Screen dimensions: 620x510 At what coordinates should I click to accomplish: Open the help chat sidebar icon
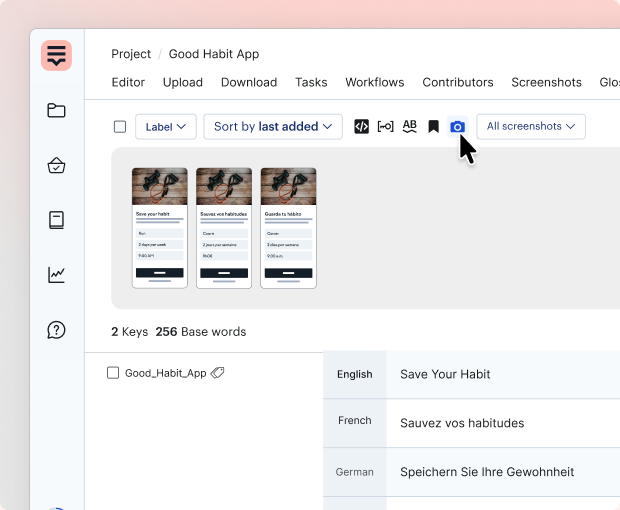pos(56,330)
